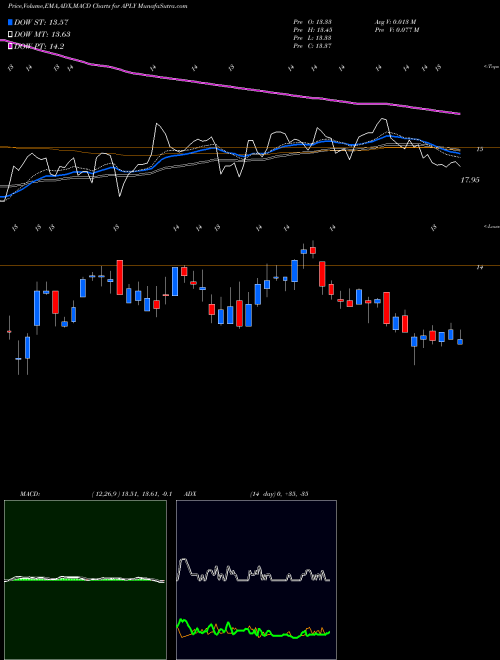
Task: Click the white ADX line peak at left of ADX panel
Action: pos(183,561)
